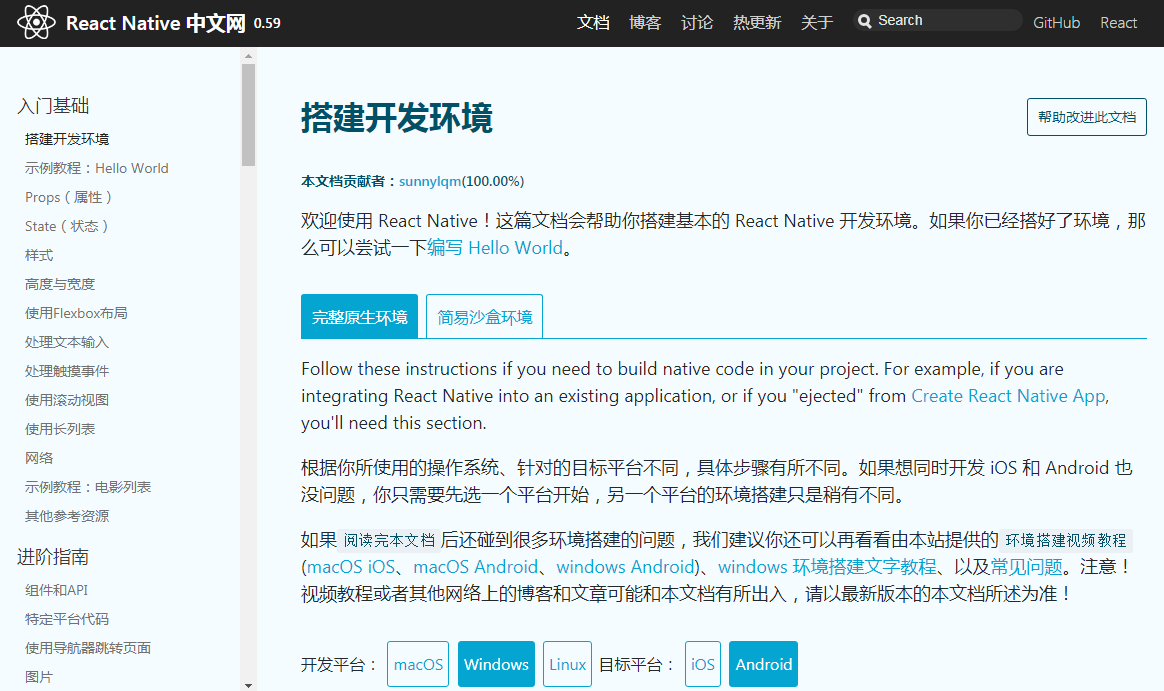Click the 搭建开发环境 page title
This screenshot has height=691, width=1164.
pyautogui.click(x=396, y=118)
